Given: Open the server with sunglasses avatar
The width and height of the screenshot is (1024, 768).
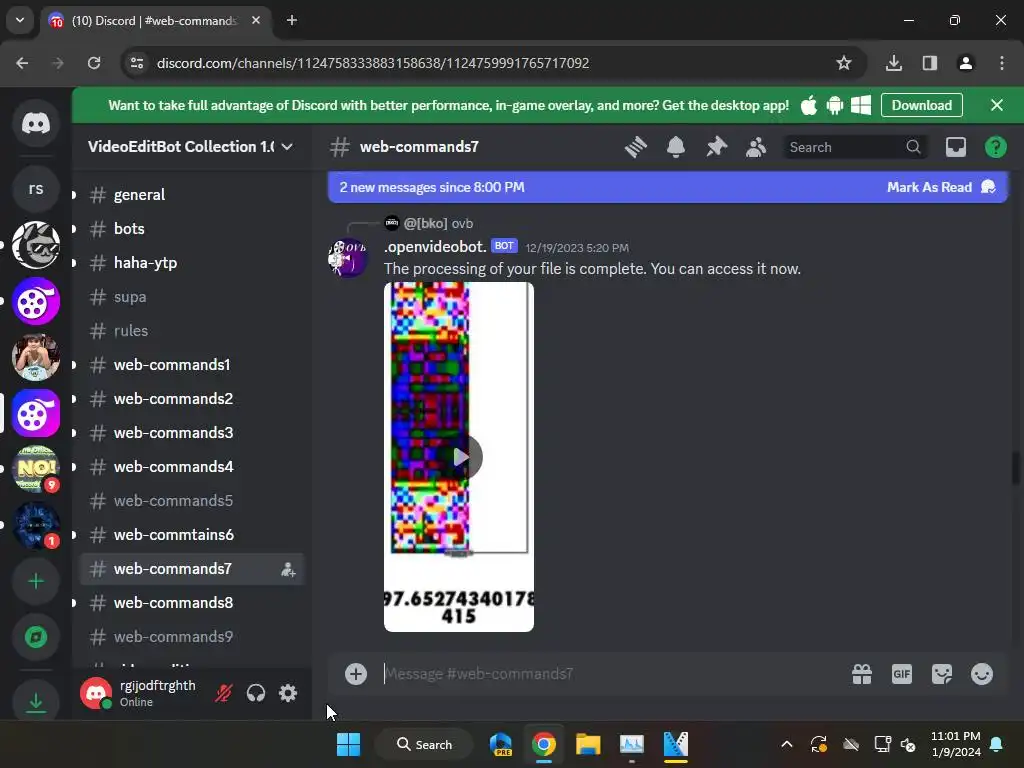Looking at the screenshot, I should click(36, 245).
